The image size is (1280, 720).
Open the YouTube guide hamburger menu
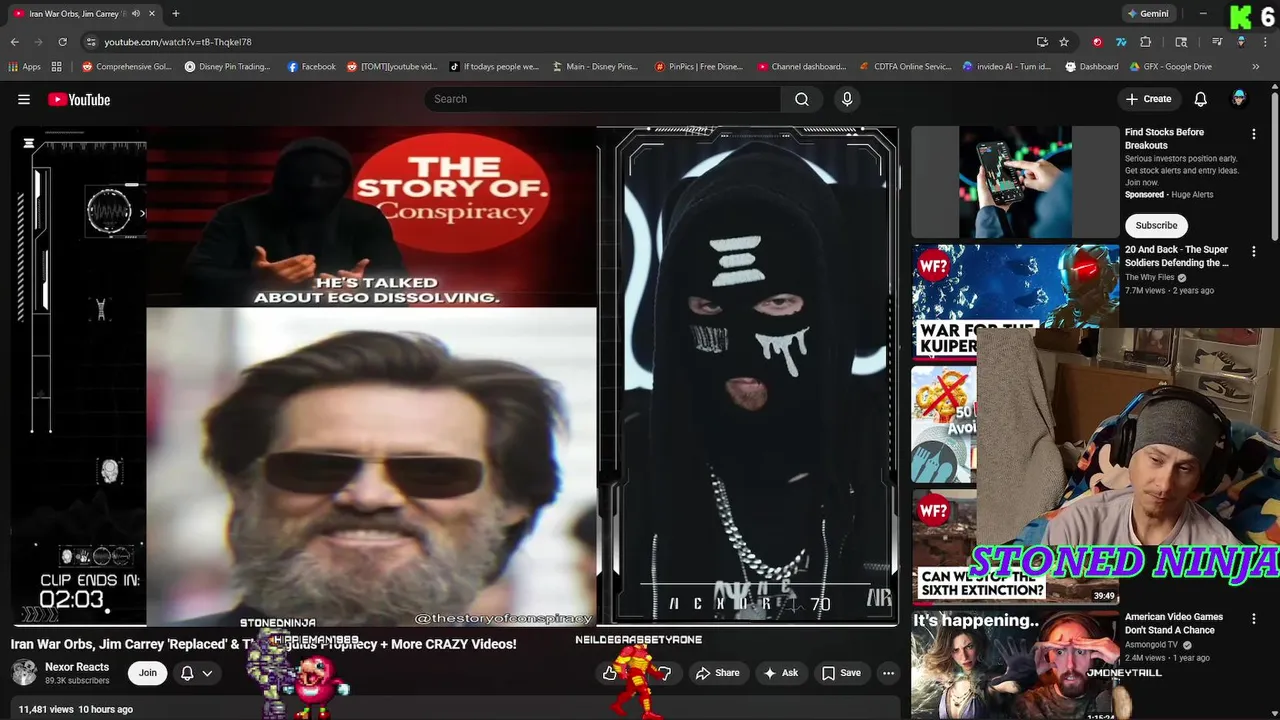pyautogui.click(x=24, y=99)
